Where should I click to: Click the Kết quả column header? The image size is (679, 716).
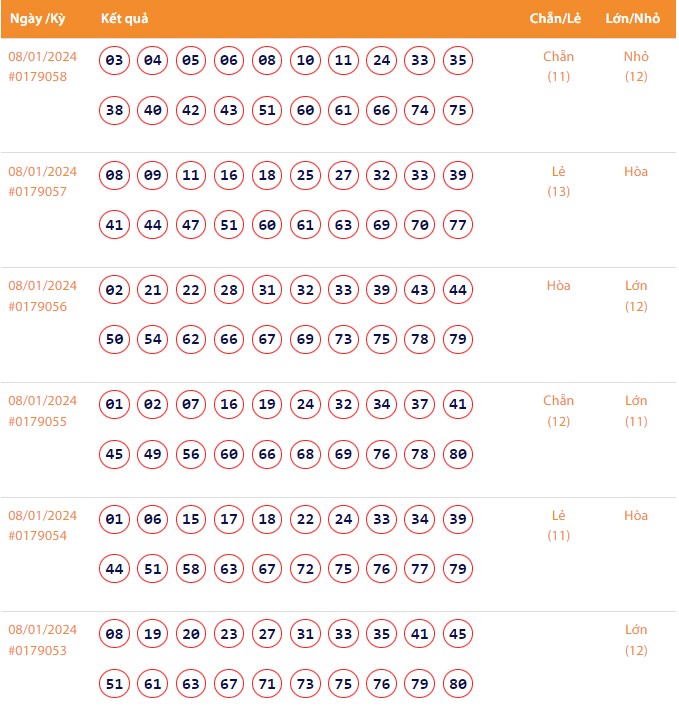(x=125, y=19)
